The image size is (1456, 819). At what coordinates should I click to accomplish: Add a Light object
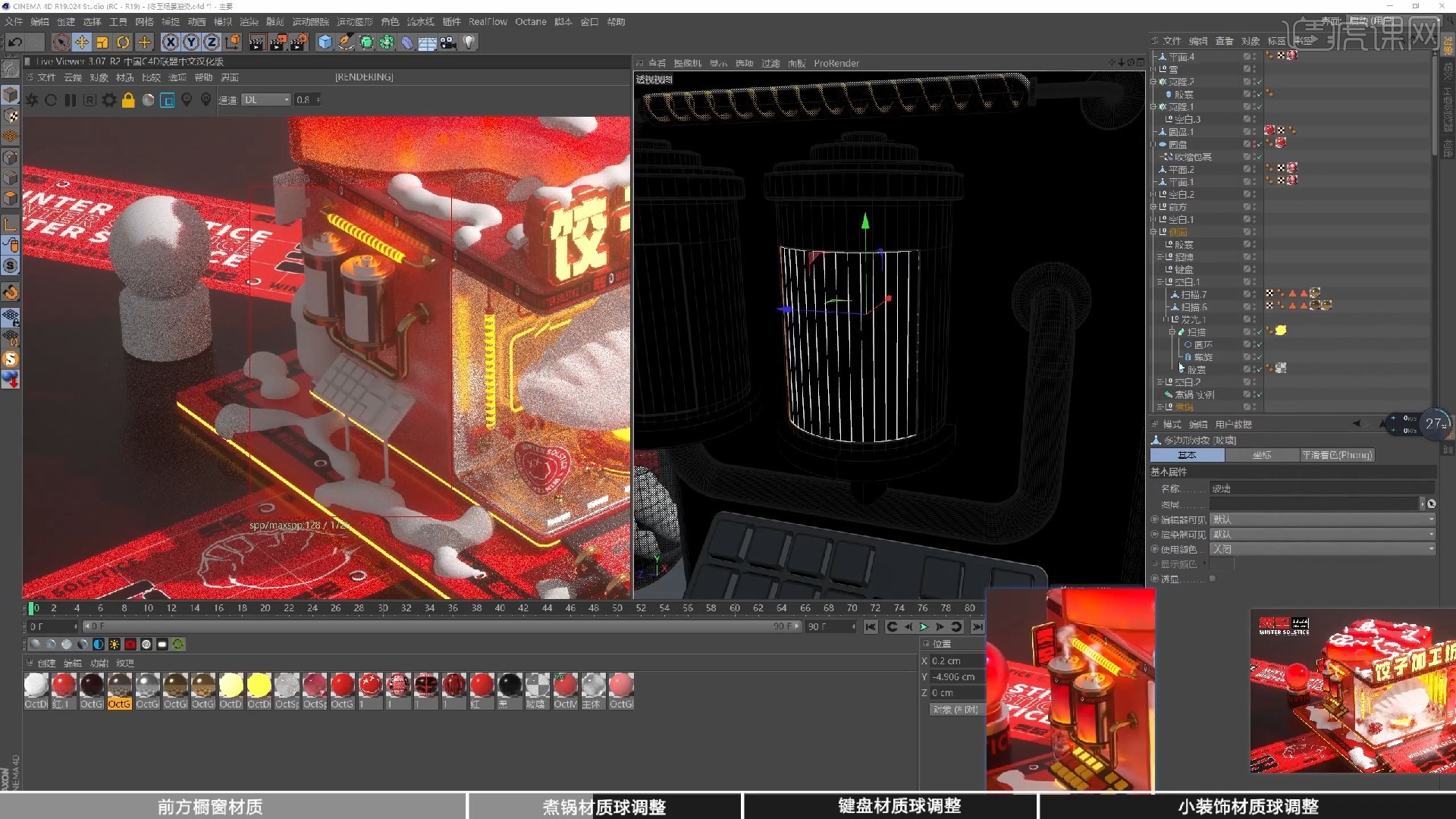point(469,42)
